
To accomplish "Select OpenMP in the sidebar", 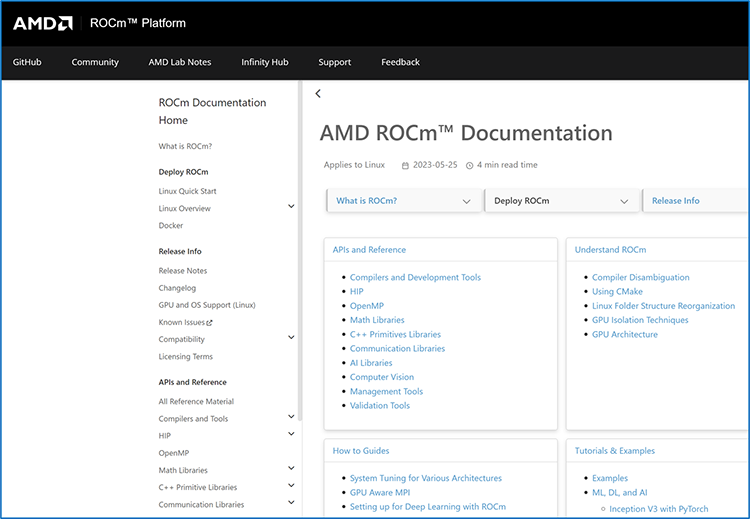I will [x=174, y=453].
